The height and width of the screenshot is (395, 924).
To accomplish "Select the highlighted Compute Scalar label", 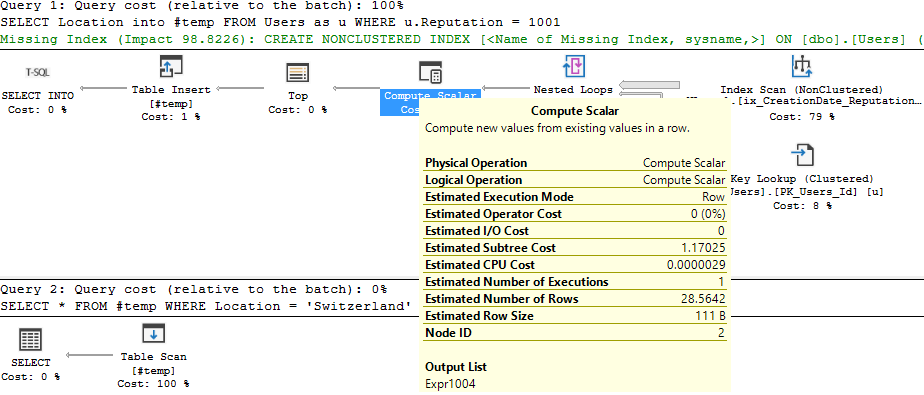I will [x=430, y=96].
